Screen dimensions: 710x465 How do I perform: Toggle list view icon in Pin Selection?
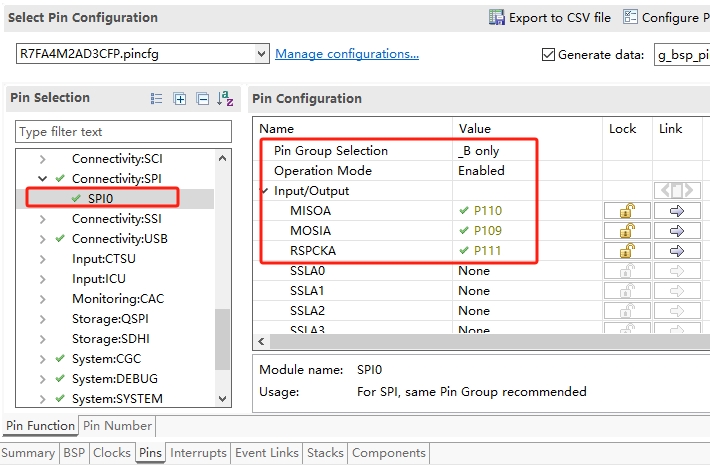(156, 98)
